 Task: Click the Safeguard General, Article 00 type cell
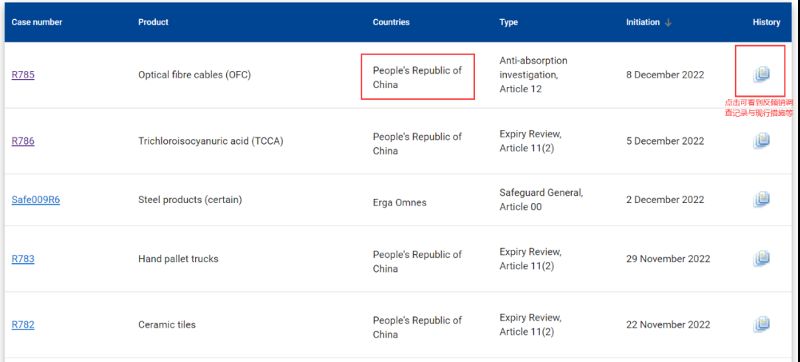(541, 200)
